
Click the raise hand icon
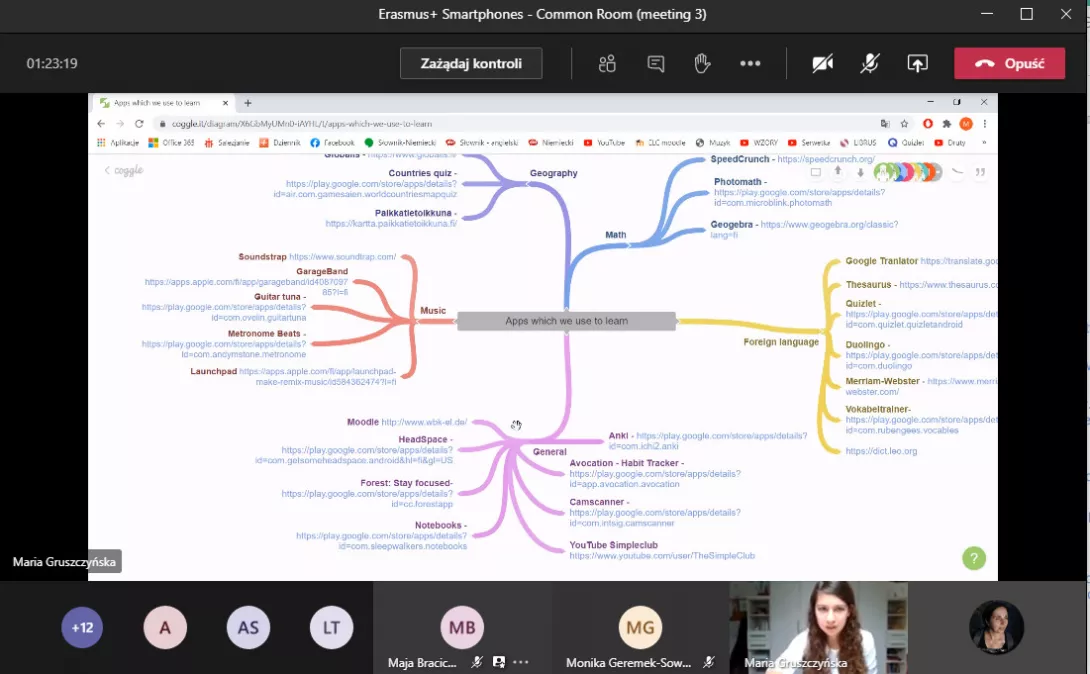click(702, 64)
